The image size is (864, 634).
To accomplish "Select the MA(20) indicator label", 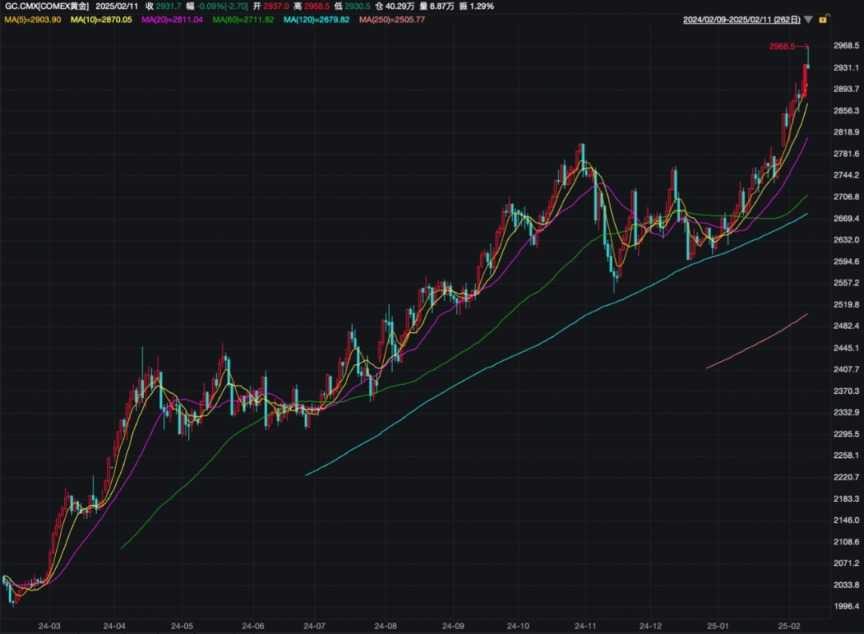I will (173, 20).
